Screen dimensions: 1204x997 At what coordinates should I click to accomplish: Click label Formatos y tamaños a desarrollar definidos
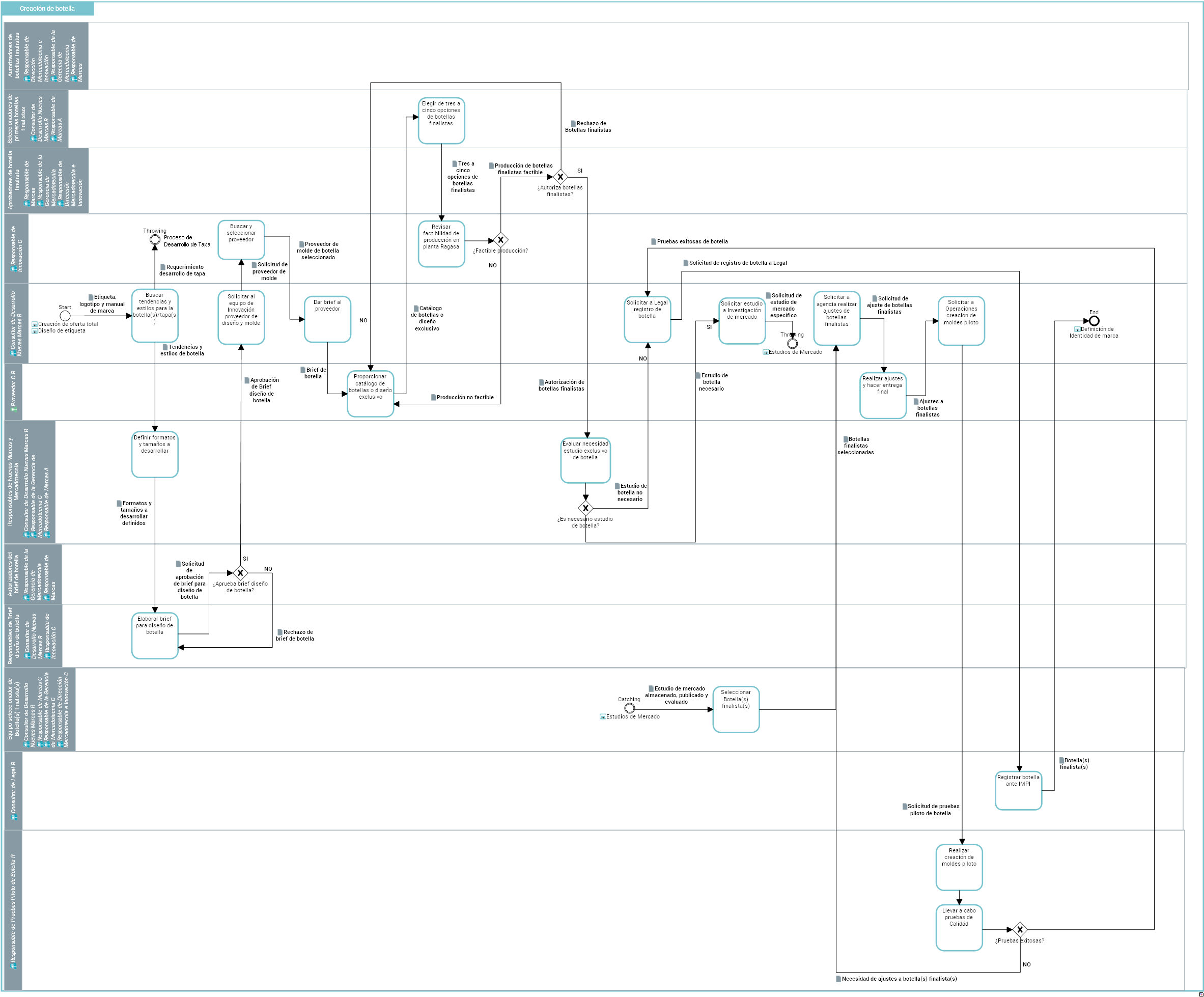click(x=133, y=513)
